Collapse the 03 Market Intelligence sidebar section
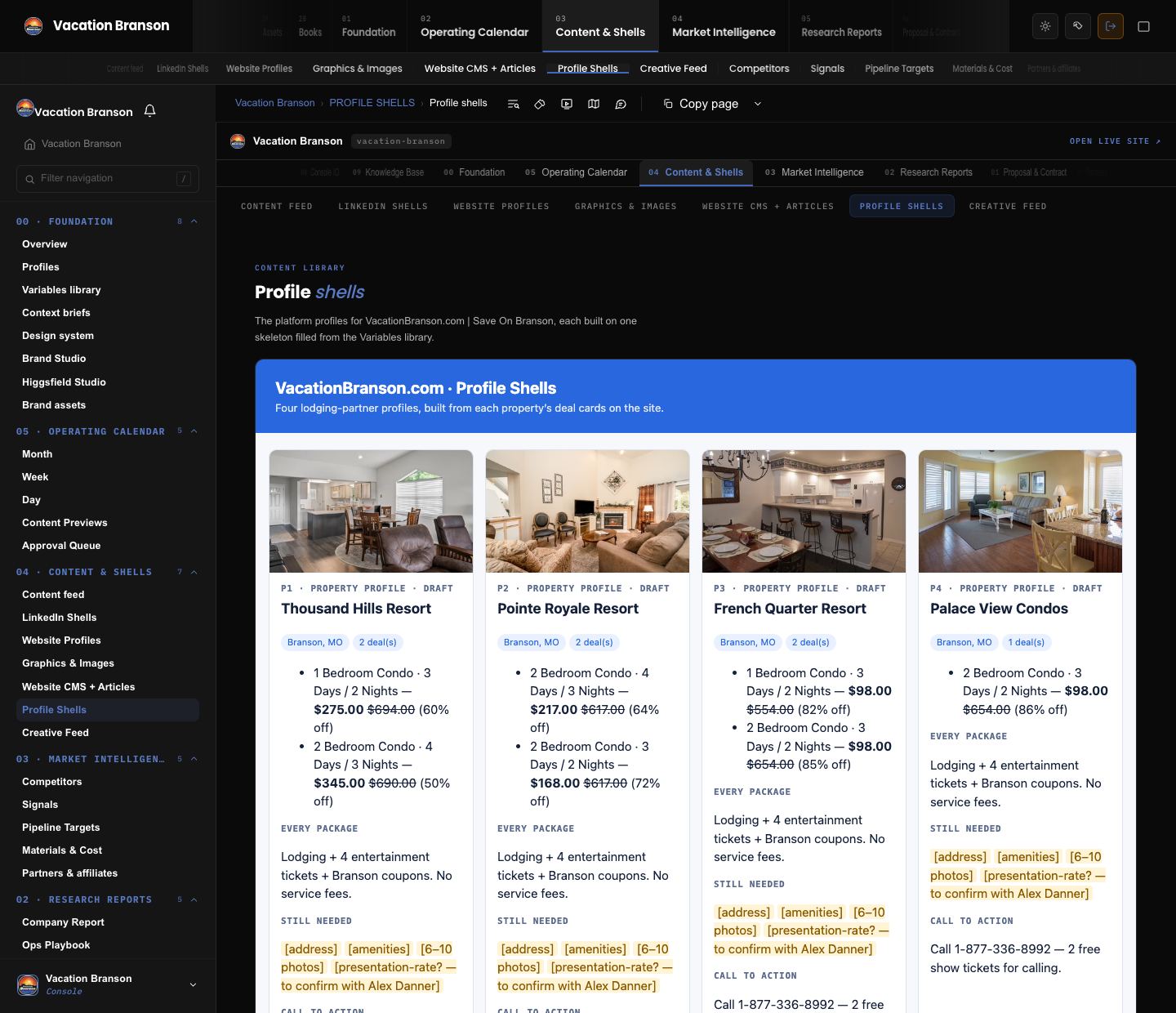 pos(194,759)
